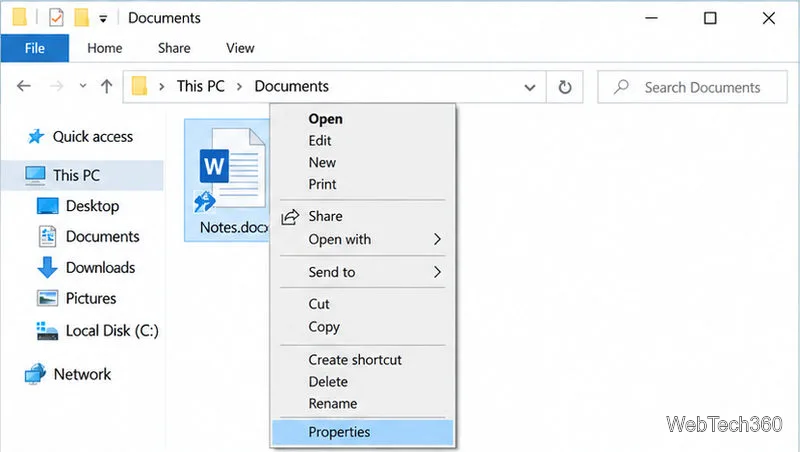Go up one folder level

106,86
